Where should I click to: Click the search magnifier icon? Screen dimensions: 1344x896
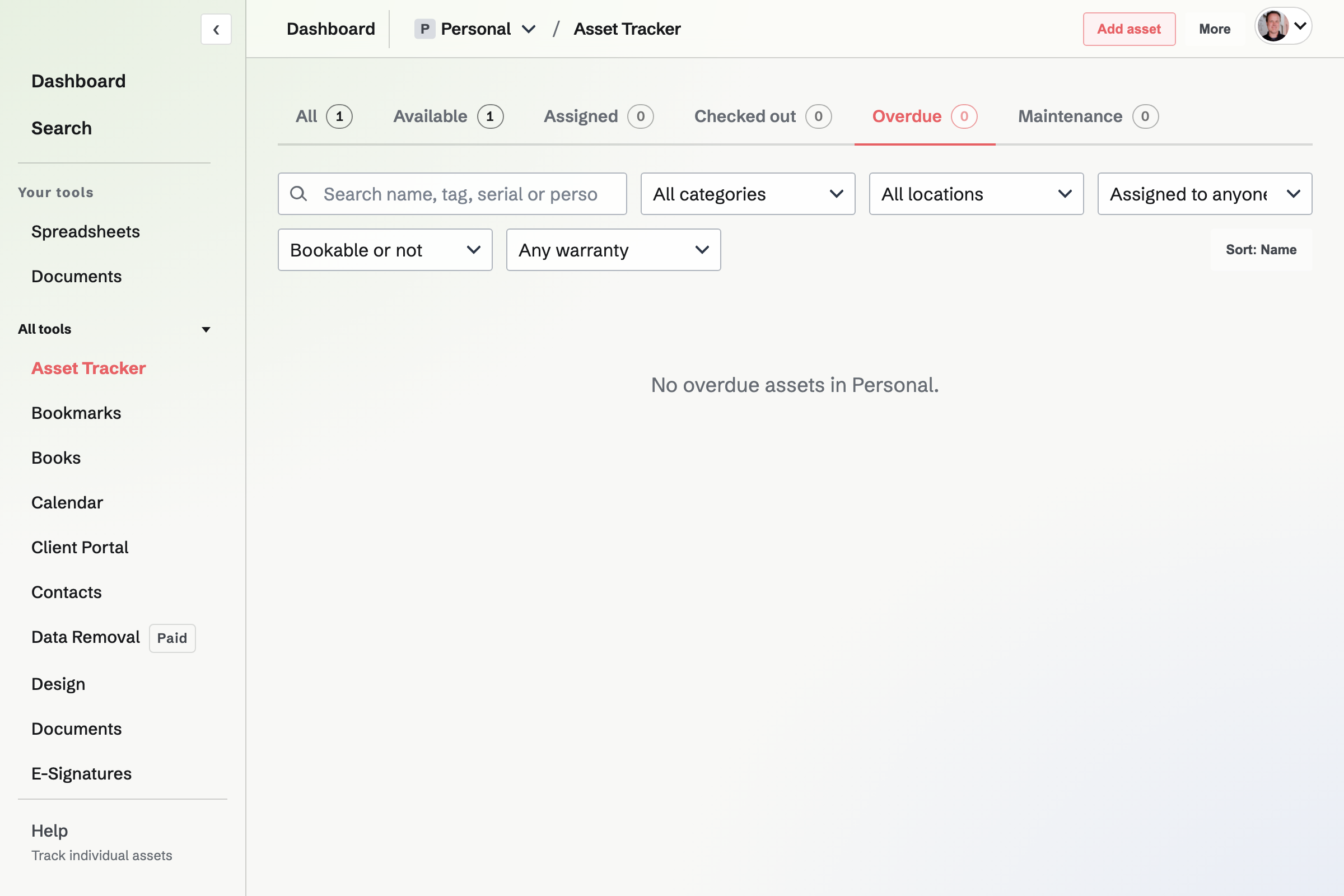298,194
